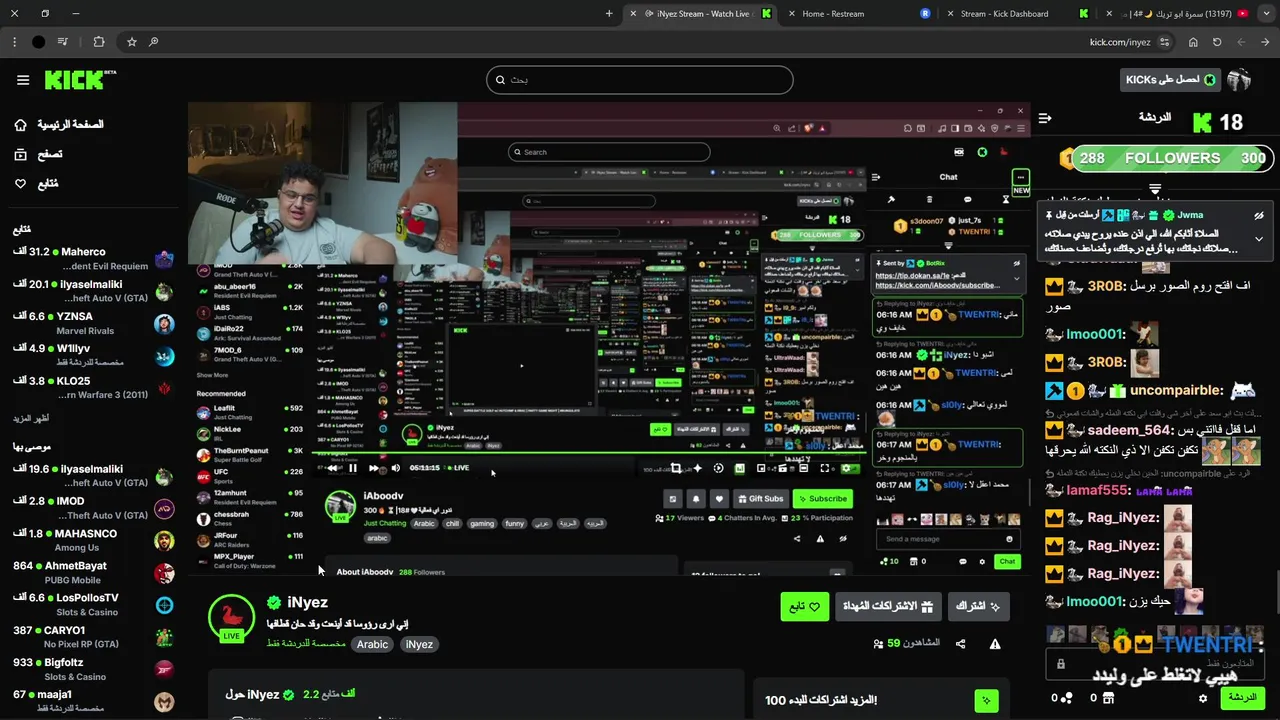Click lamaf555 username in chat

click(1097, 490)
